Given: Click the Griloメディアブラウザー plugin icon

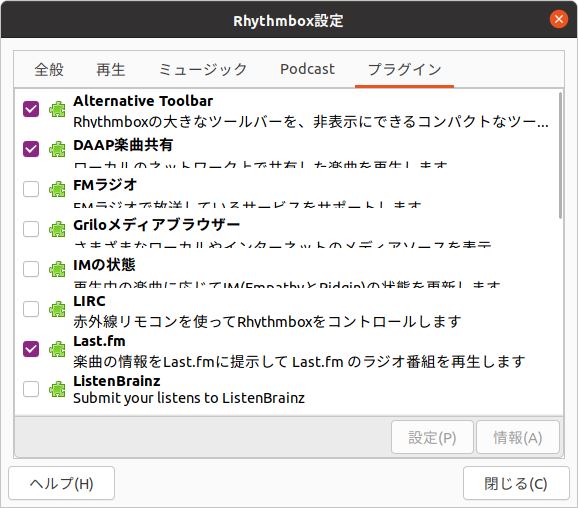Looking at the screenshot, I should point(57,229).
